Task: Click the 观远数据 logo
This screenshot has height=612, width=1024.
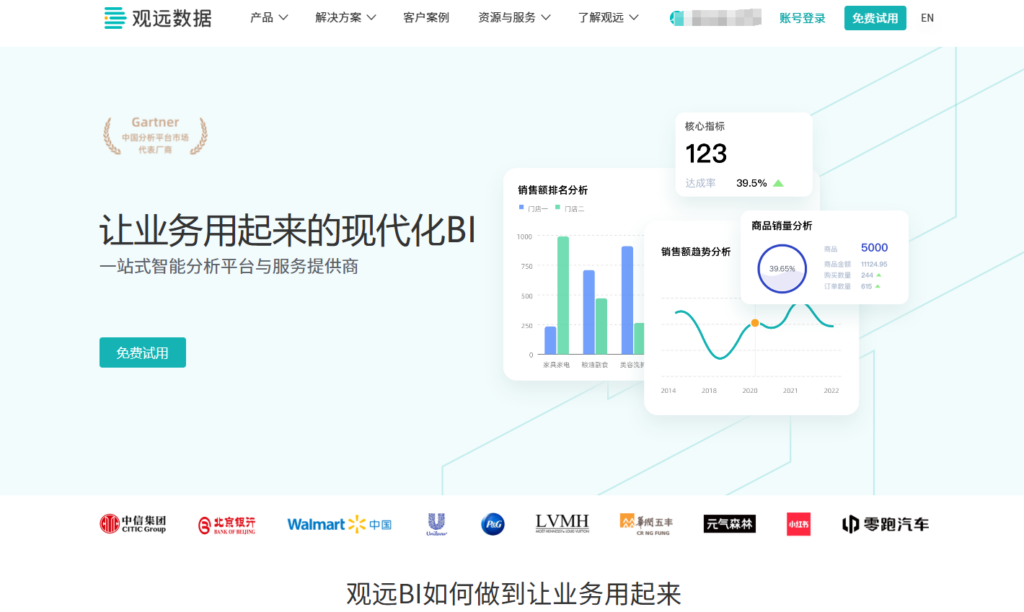Action: [157, 18]
